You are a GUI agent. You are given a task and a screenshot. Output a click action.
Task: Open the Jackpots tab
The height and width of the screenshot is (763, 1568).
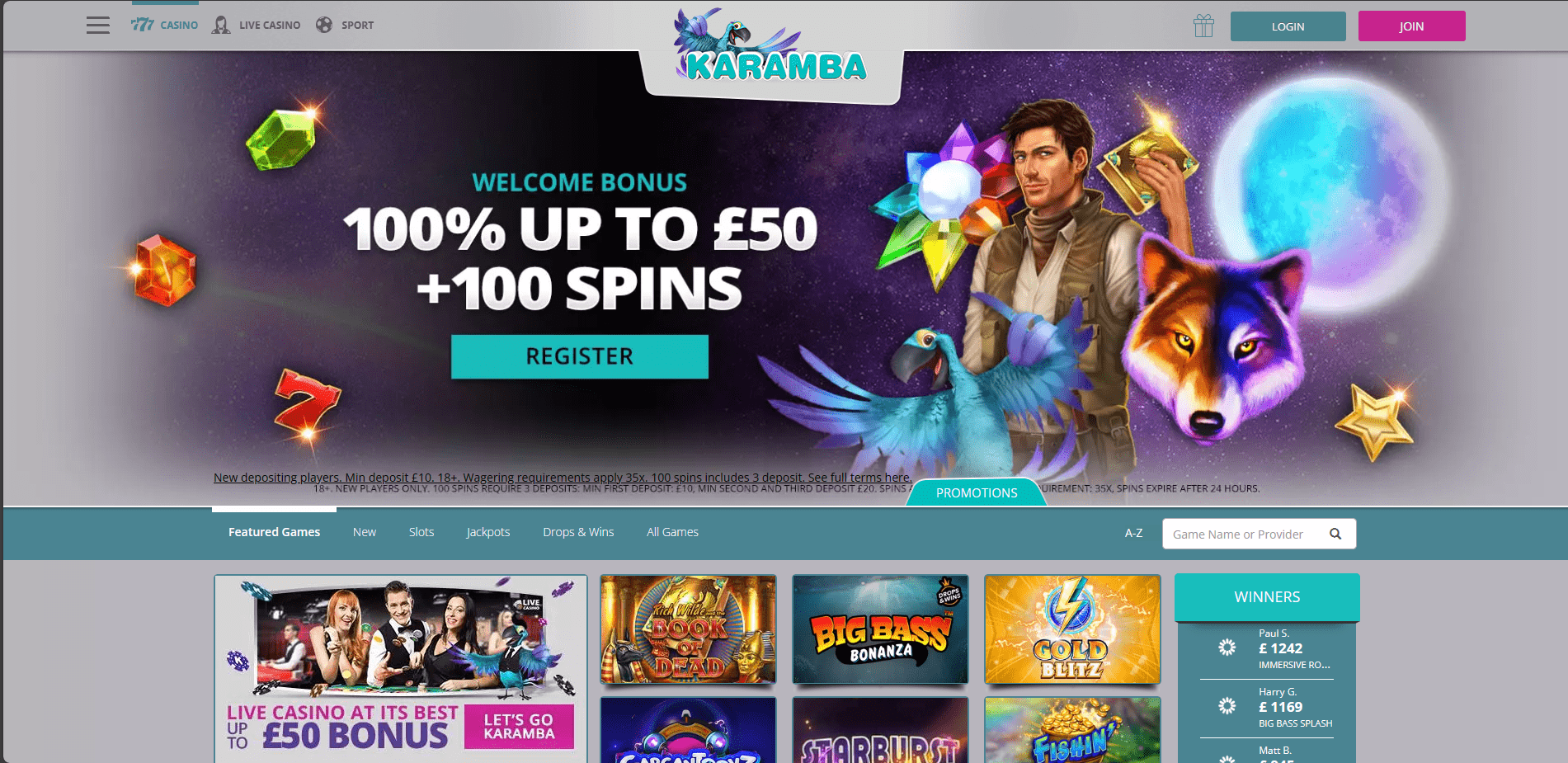488,532
